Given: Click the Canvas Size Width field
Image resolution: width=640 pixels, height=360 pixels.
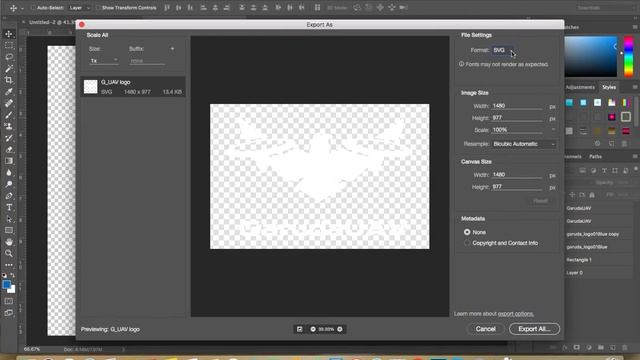Looking at the screenshot, I should click(x=517, y=175).
